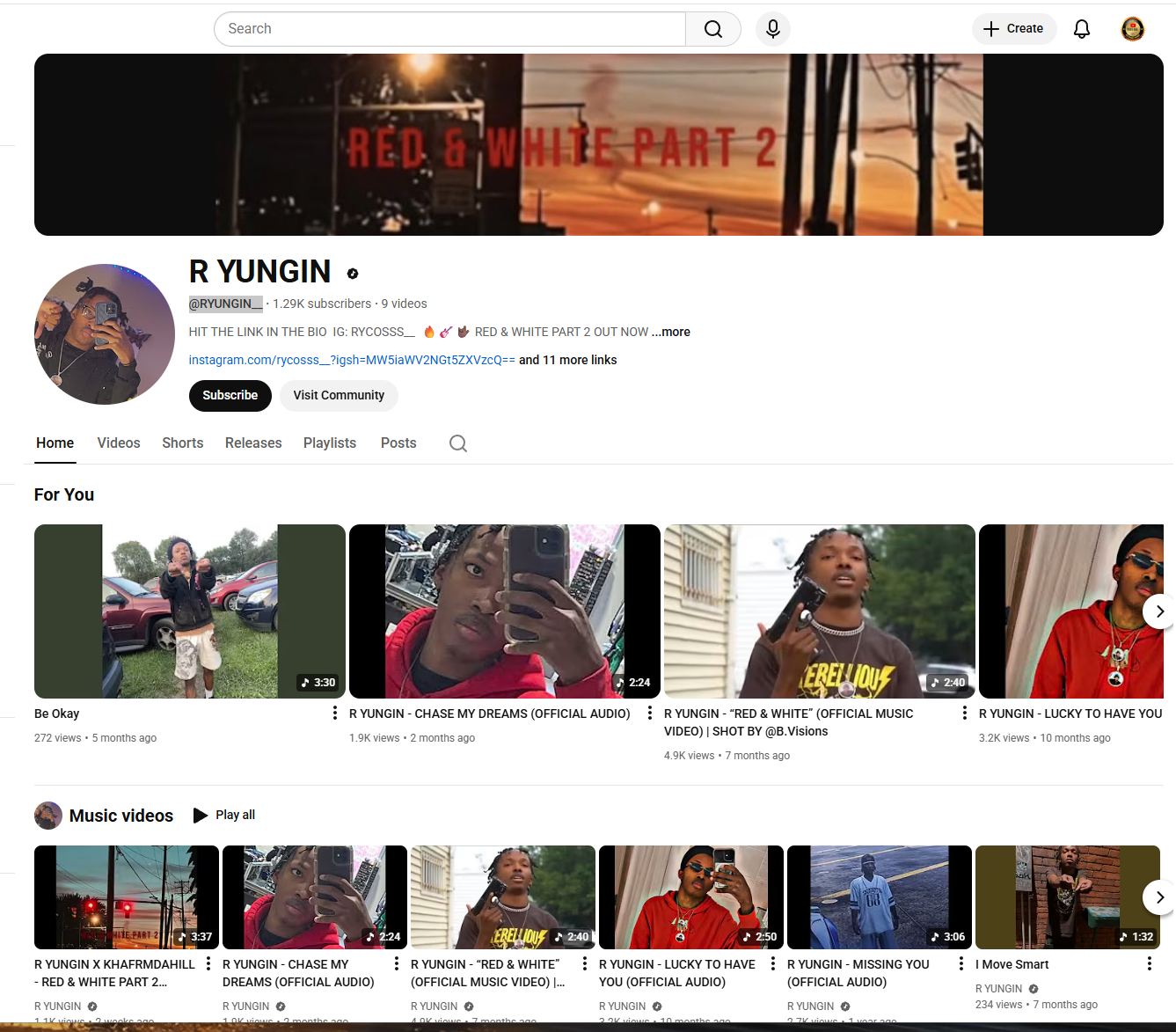The height and width of the screenshot is (1032, 1176).
Task: Switch to the Videos tab
Action: [119, 443]
